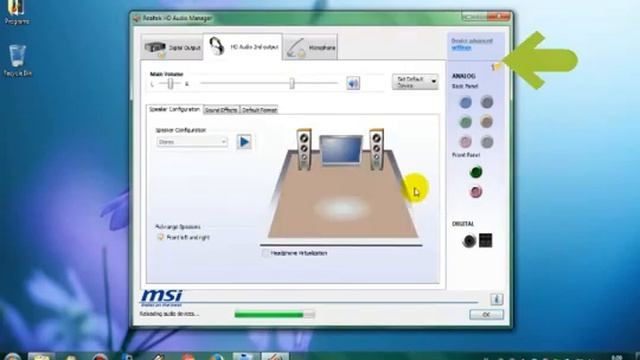Confirm with the OK button
The image size is (640, 360).
click(487, 315)
